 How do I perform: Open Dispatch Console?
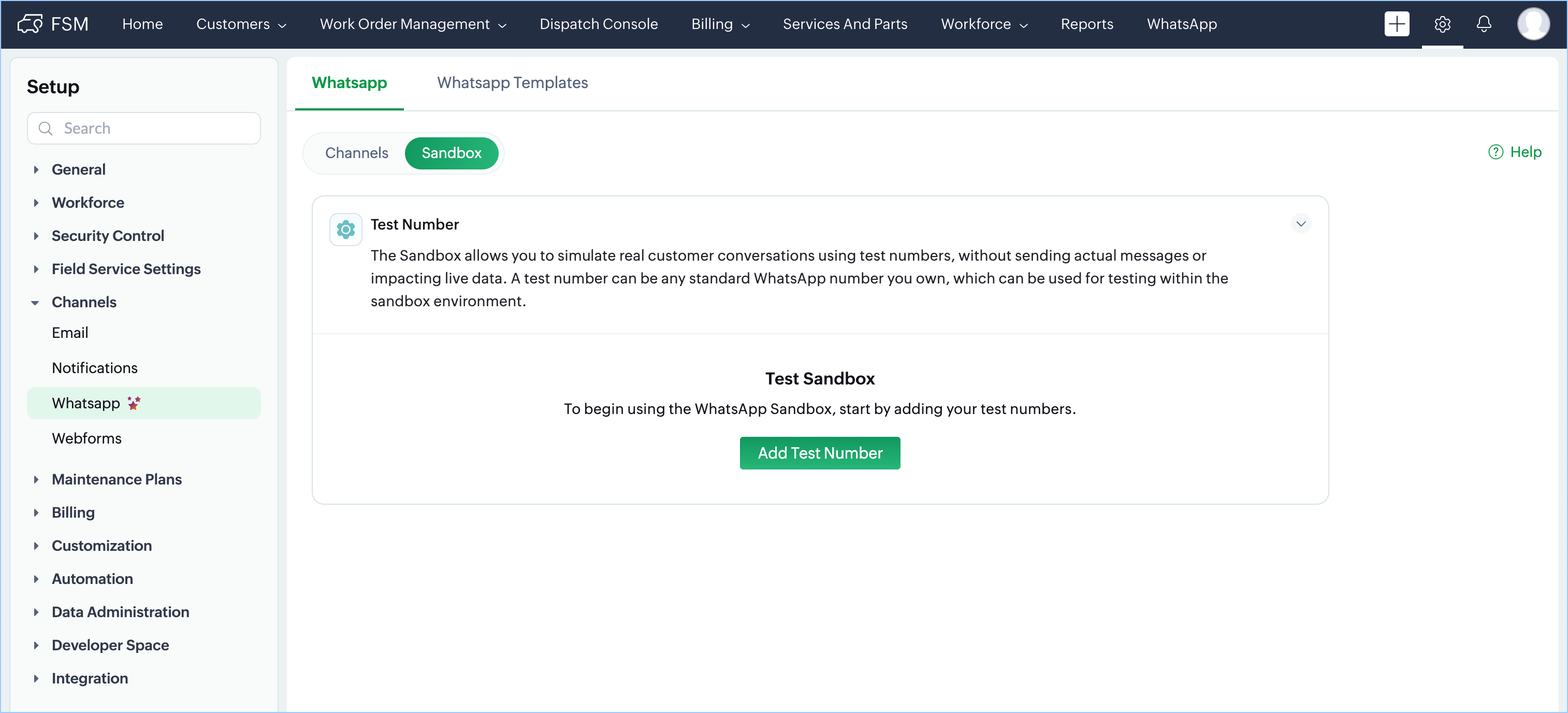pyautogui.click(x=598, y=24)
